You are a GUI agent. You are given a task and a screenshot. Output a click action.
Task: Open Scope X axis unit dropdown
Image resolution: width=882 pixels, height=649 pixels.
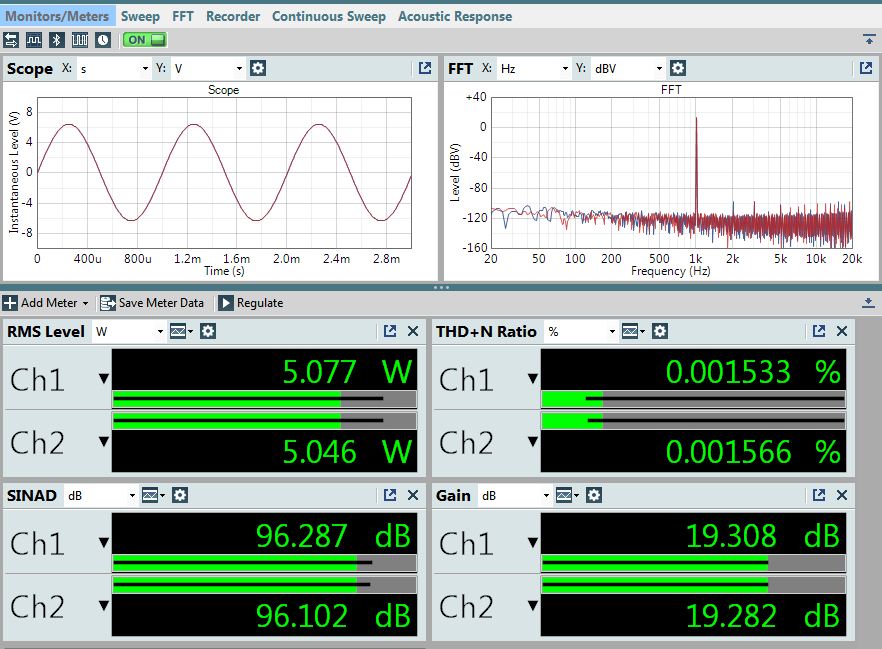pos(114,69)
